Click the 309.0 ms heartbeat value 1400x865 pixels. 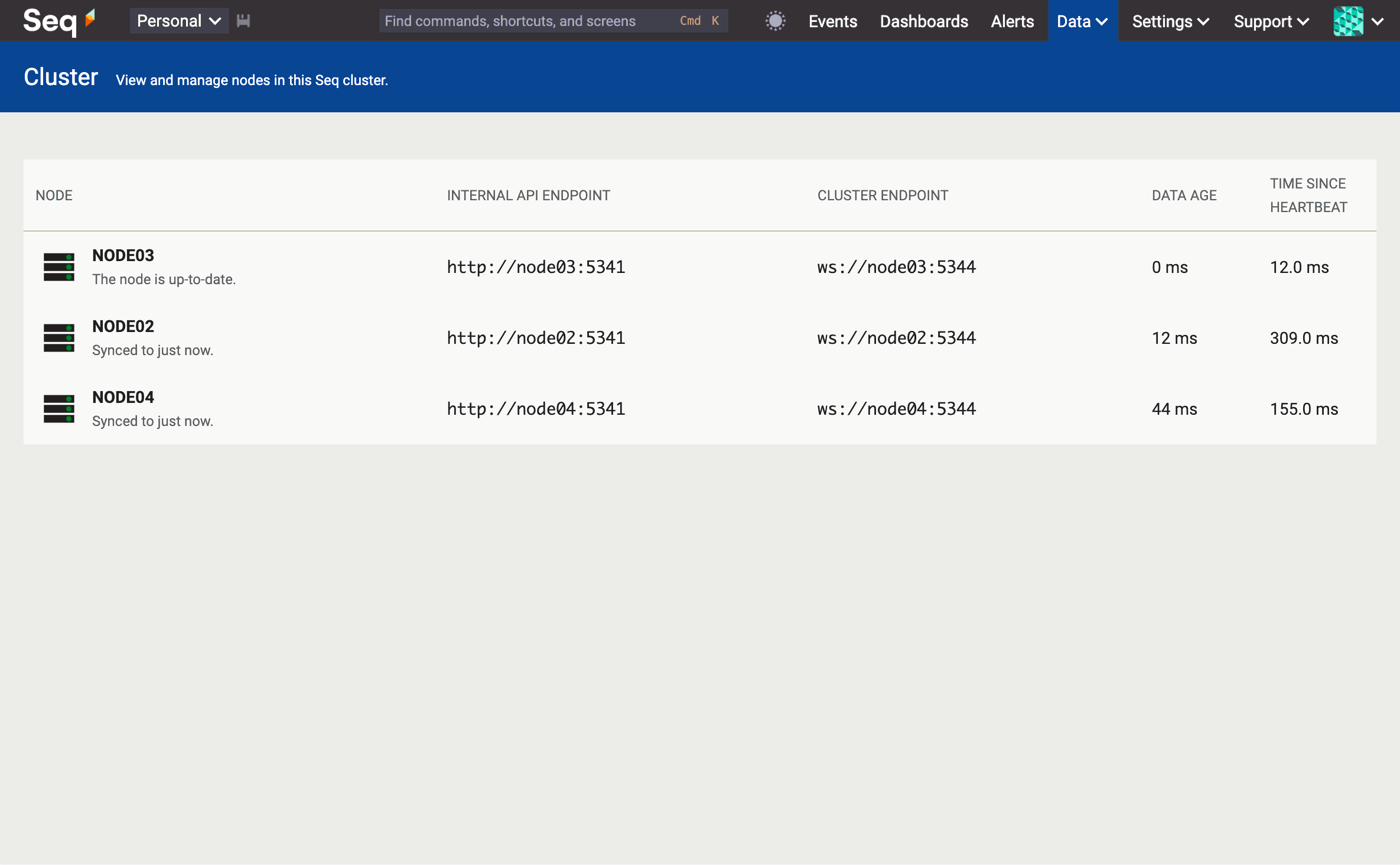pos(1304,338)
